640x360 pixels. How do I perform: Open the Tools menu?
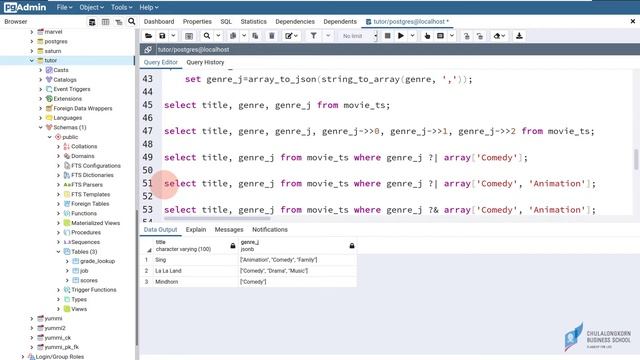121,7
